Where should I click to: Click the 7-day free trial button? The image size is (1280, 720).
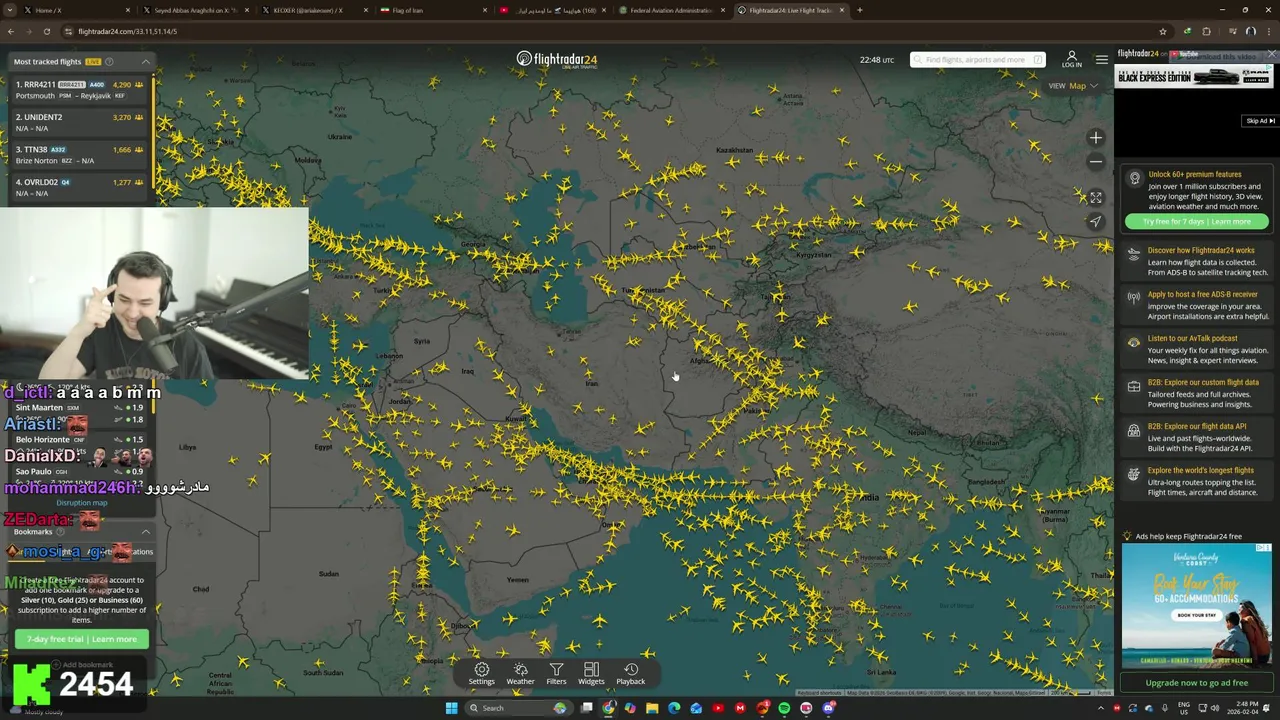click(x=82, y=639)
